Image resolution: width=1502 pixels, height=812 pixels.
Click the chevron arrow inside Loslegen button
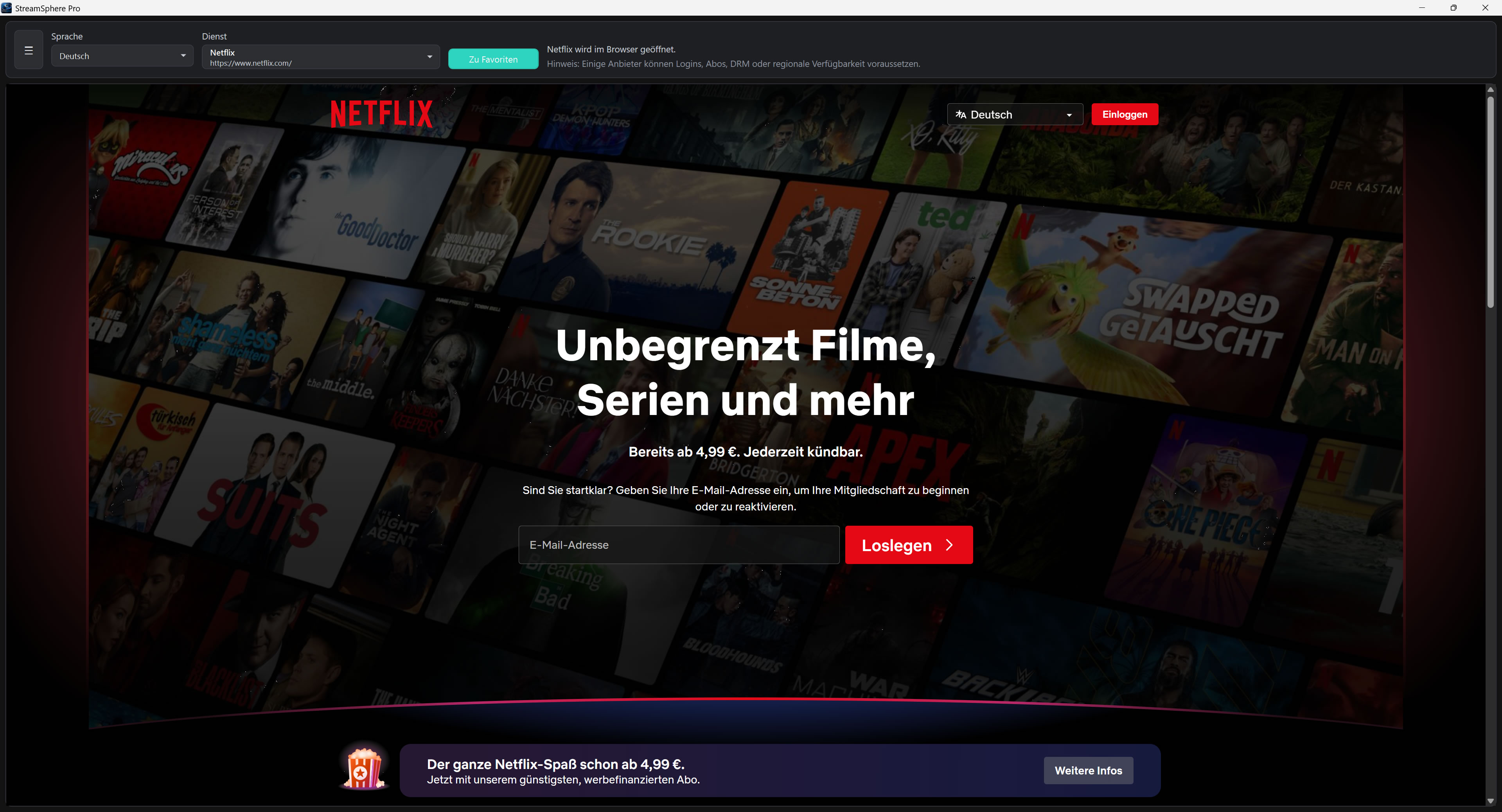click(x=949, y=544)
